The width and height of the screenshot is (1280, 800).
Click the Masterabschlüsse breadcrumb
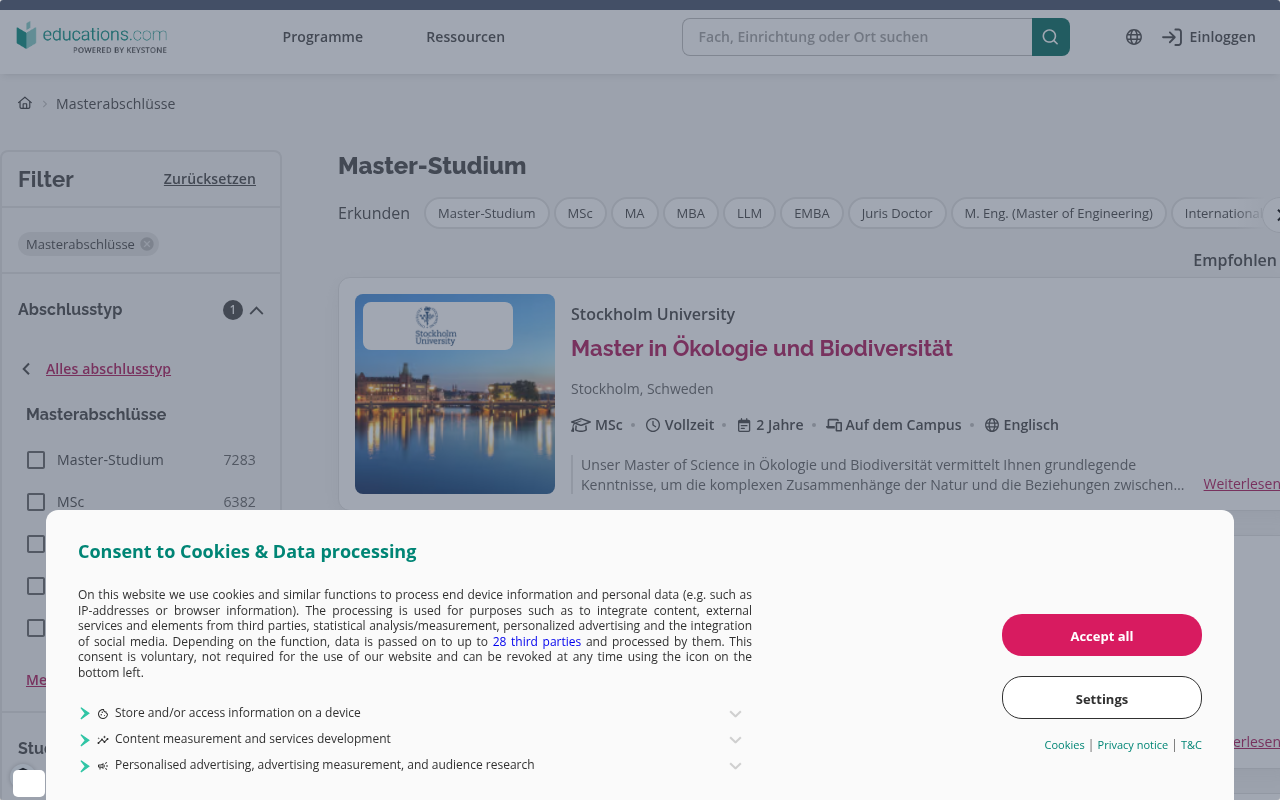(116, 104)
